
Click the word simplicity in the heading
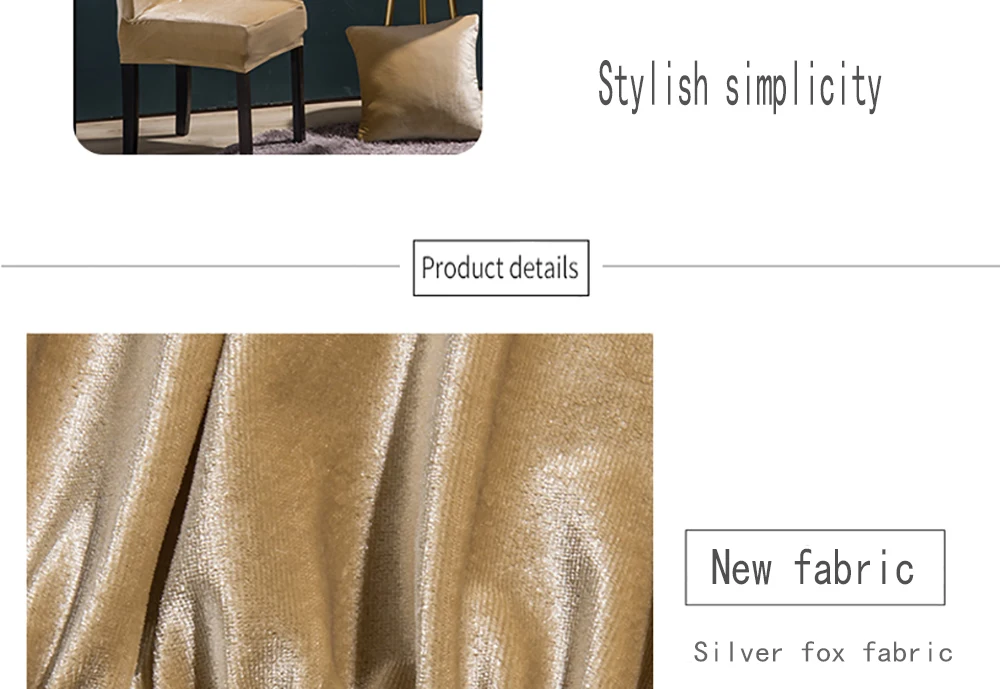tap(804, 86)
